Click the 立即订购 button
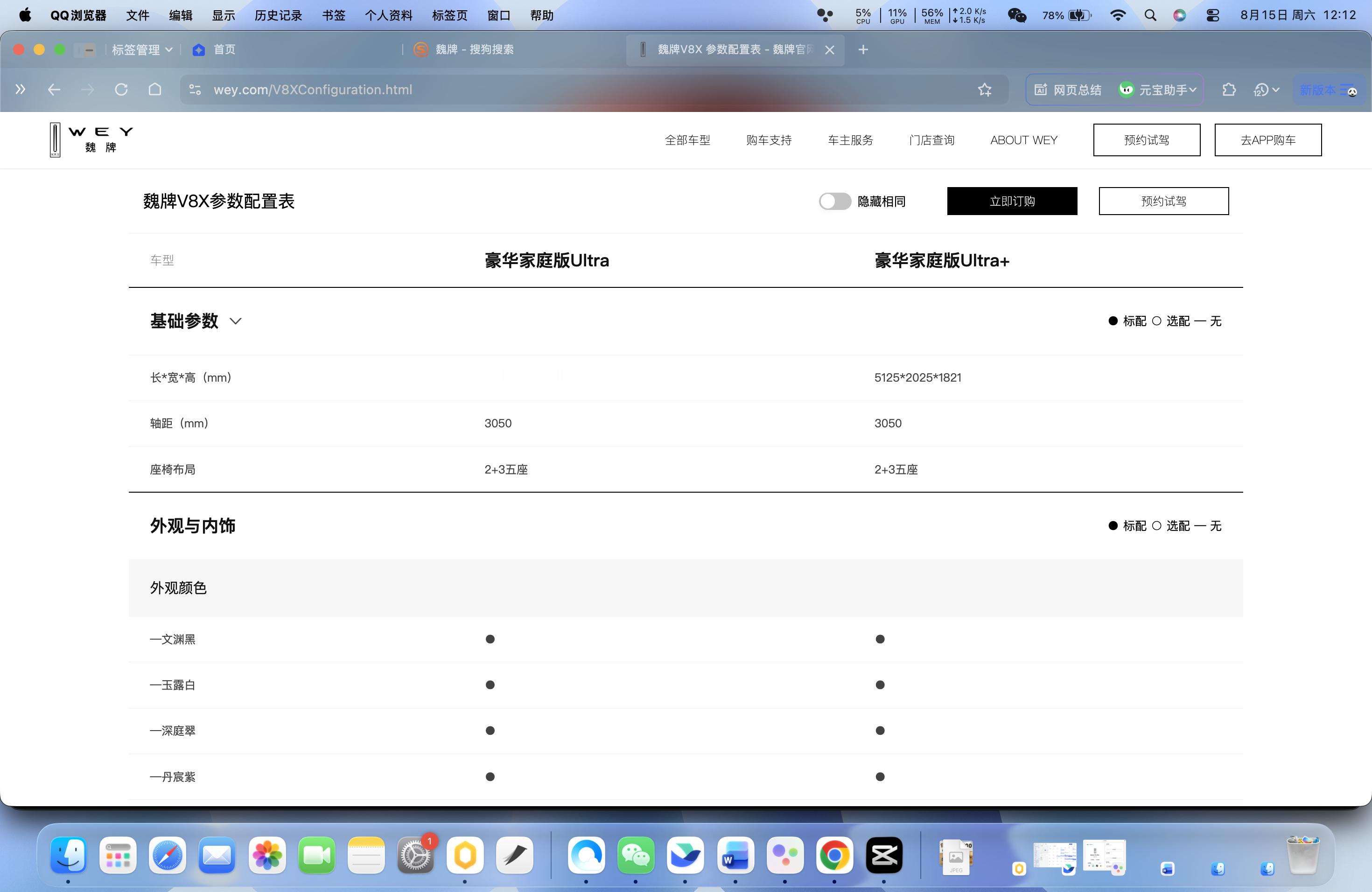The height and width of the screenshot is (892, 1372). 1012,201
